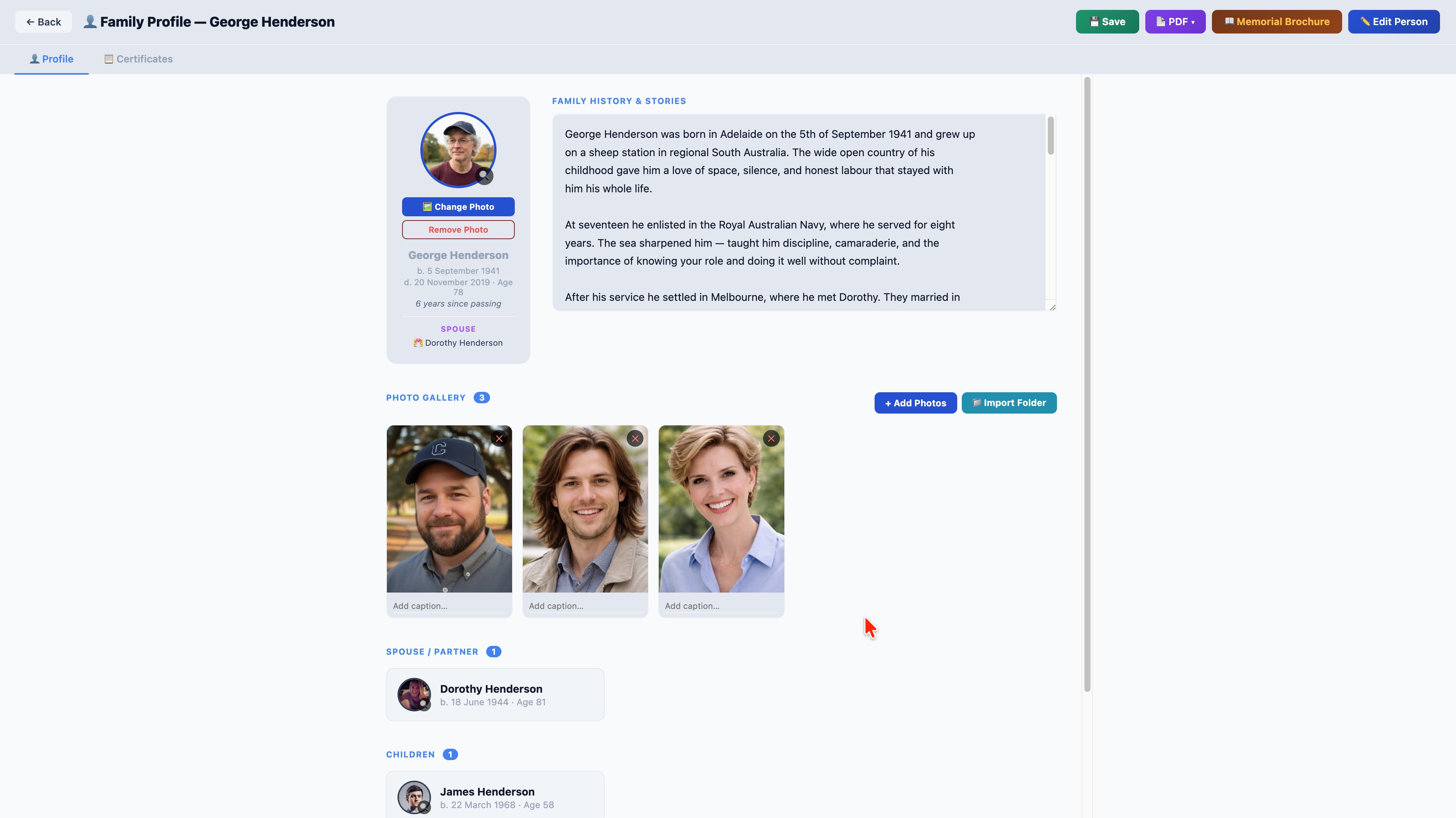This screenshot has width=1456, height=818.
Task: Add photos to the gallery
Action: (x=915, y=403)
